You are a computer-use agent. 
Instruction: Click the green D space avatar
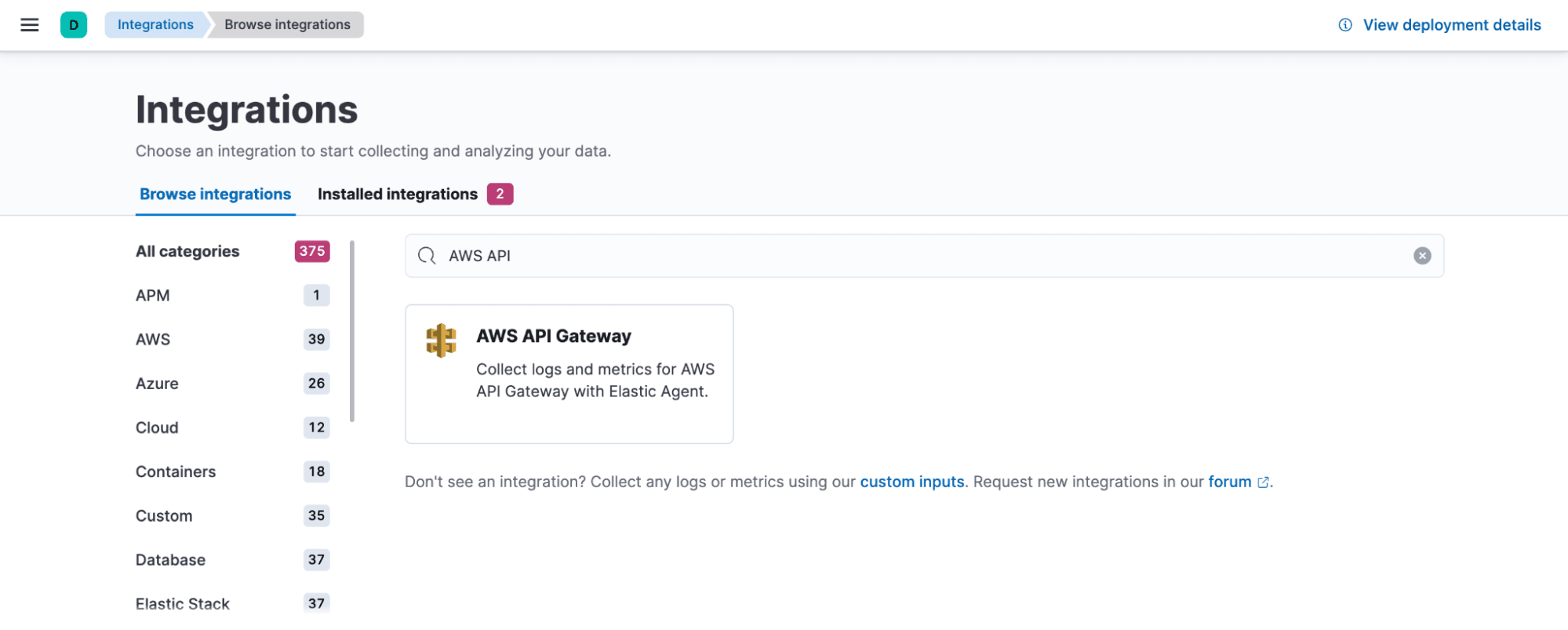(74, 25)
